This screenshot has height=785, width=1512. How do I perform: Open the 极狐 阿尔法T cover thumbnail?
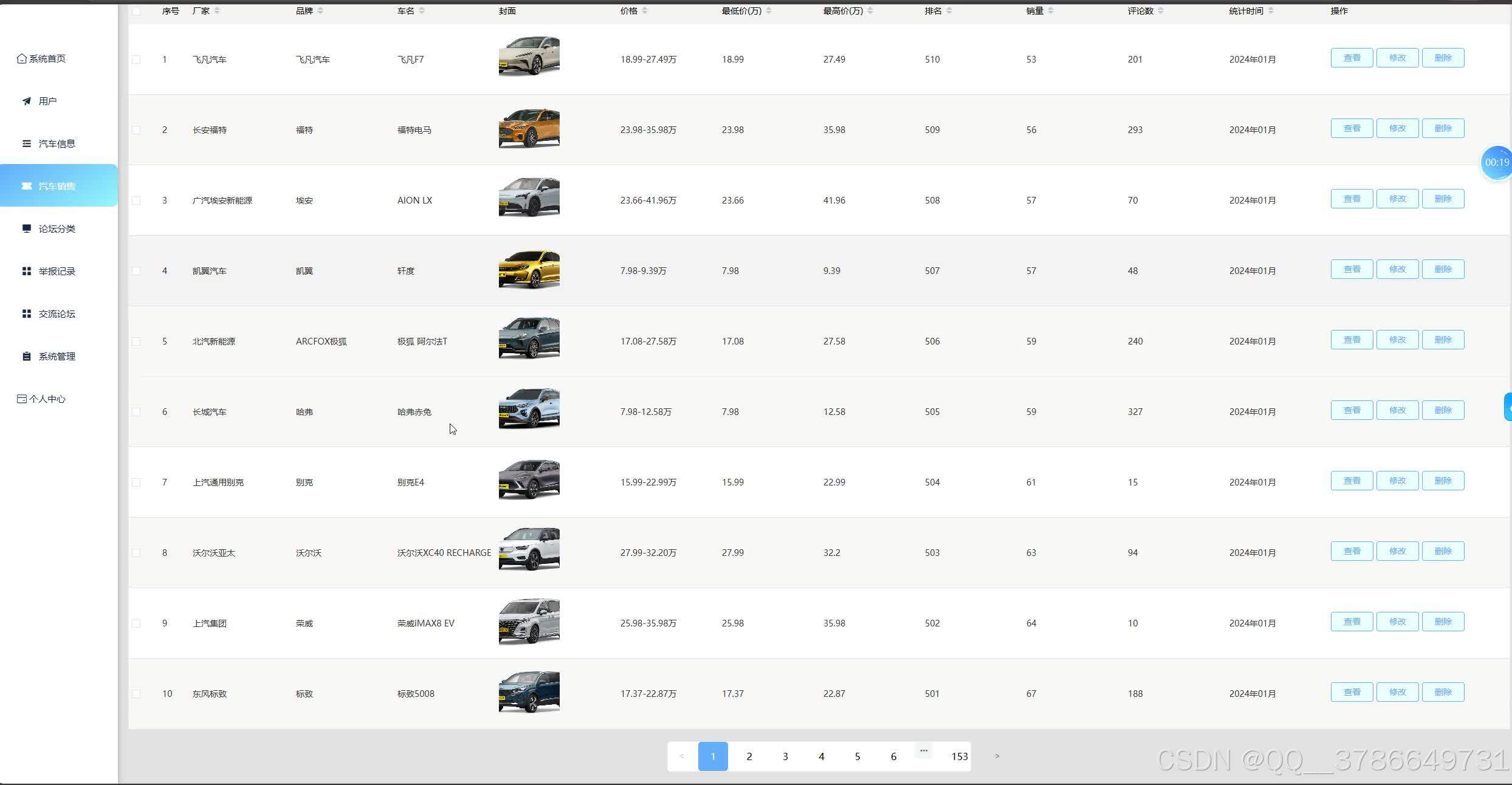click(x=529, y=338)
